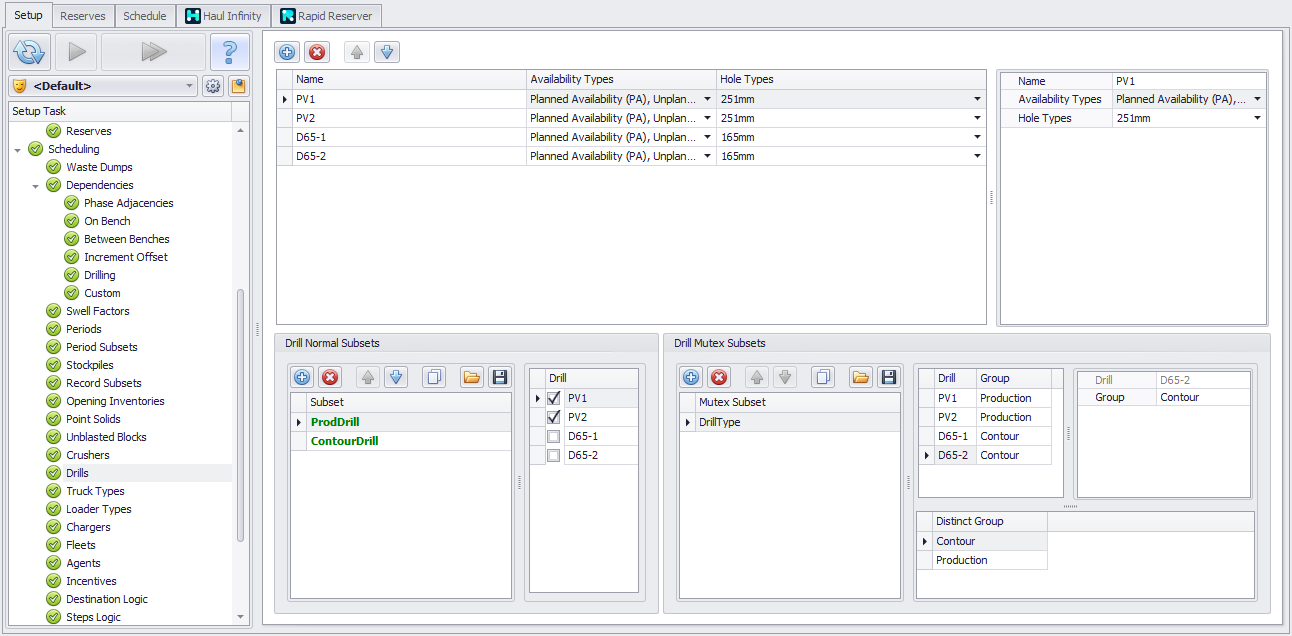The image size is (1292, 636).
Task: Add a new drill with the top plus icon
Action: 287,52
